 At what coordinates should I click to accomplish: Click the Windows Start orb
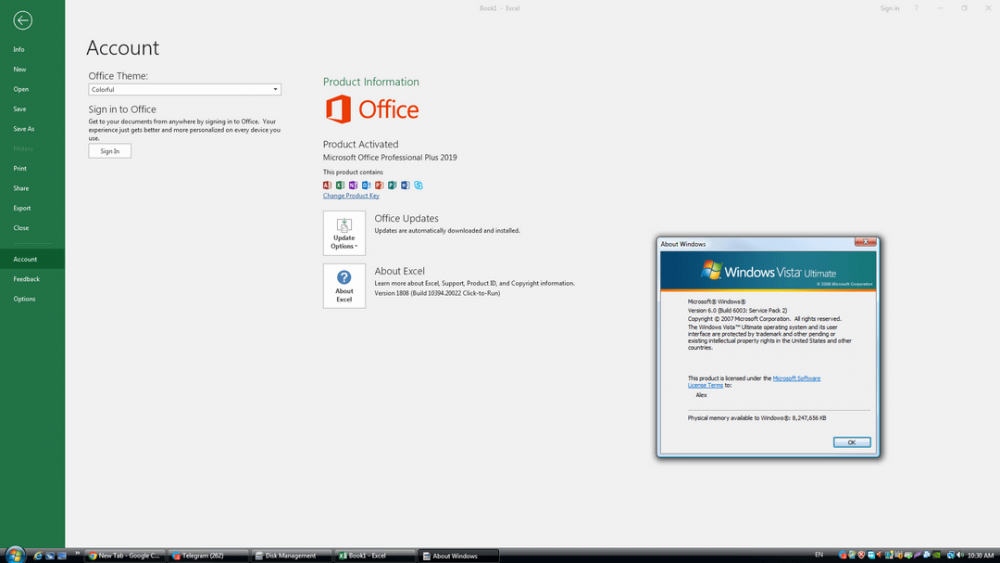click(15, 555)
